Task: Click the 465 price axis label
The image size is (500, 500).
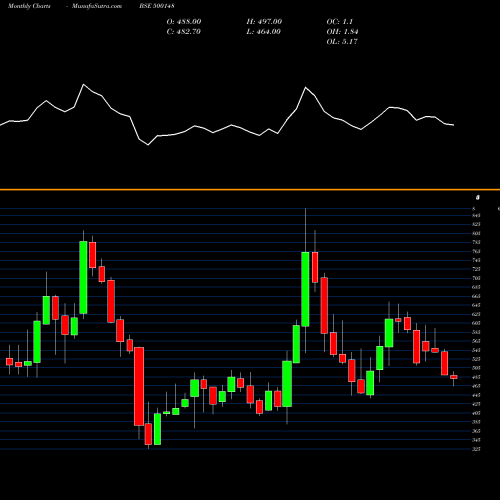Action: (x=476, y=386)
